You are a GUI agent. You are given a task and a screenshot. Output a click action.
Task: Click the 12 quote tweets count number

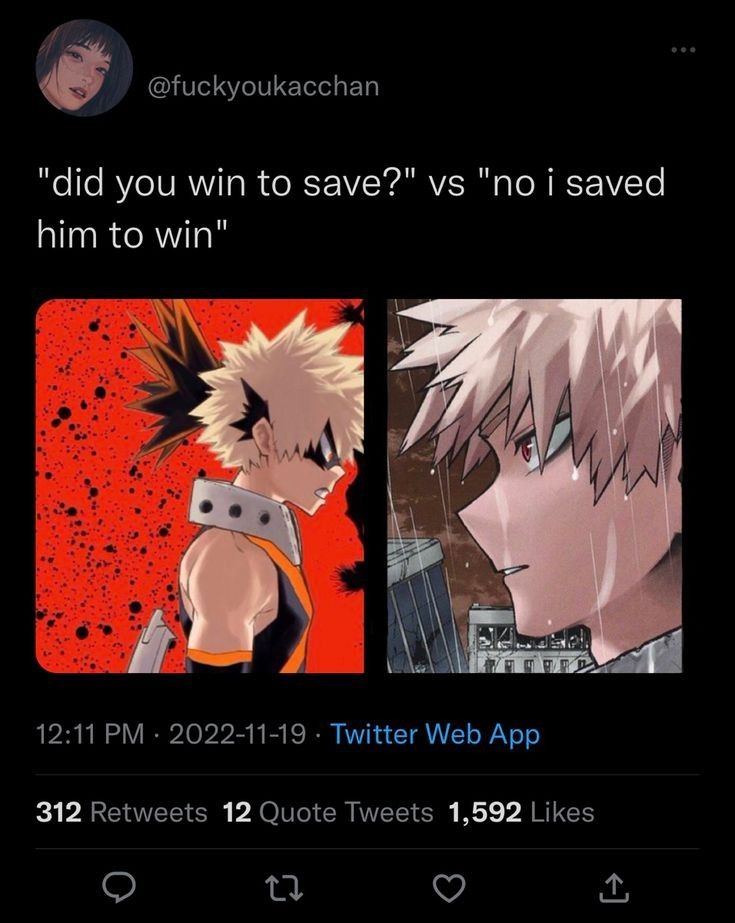coord(237,812)
